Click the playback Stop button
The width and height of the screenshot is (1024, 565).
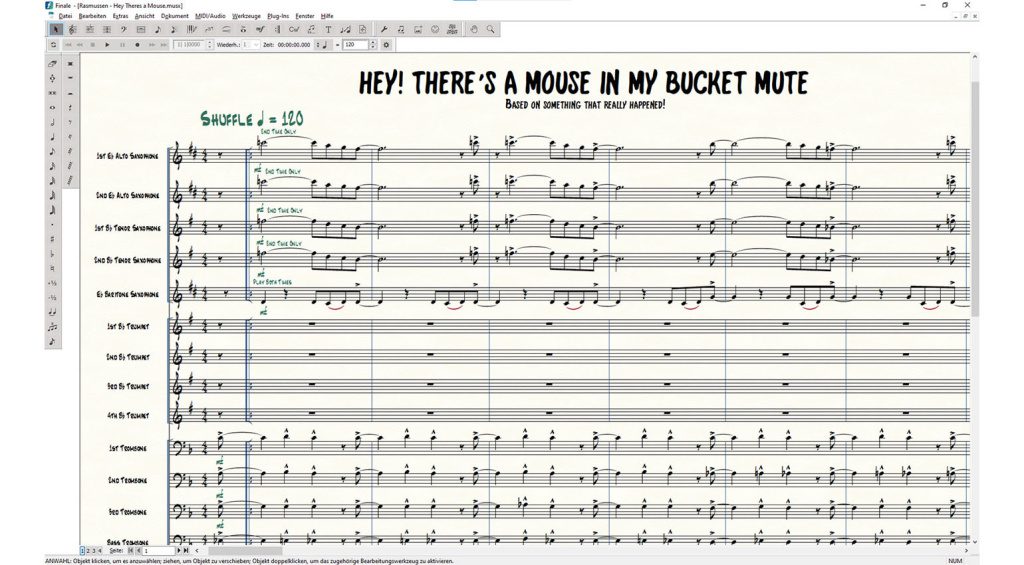pyautogui.click(x=93, y=45)
